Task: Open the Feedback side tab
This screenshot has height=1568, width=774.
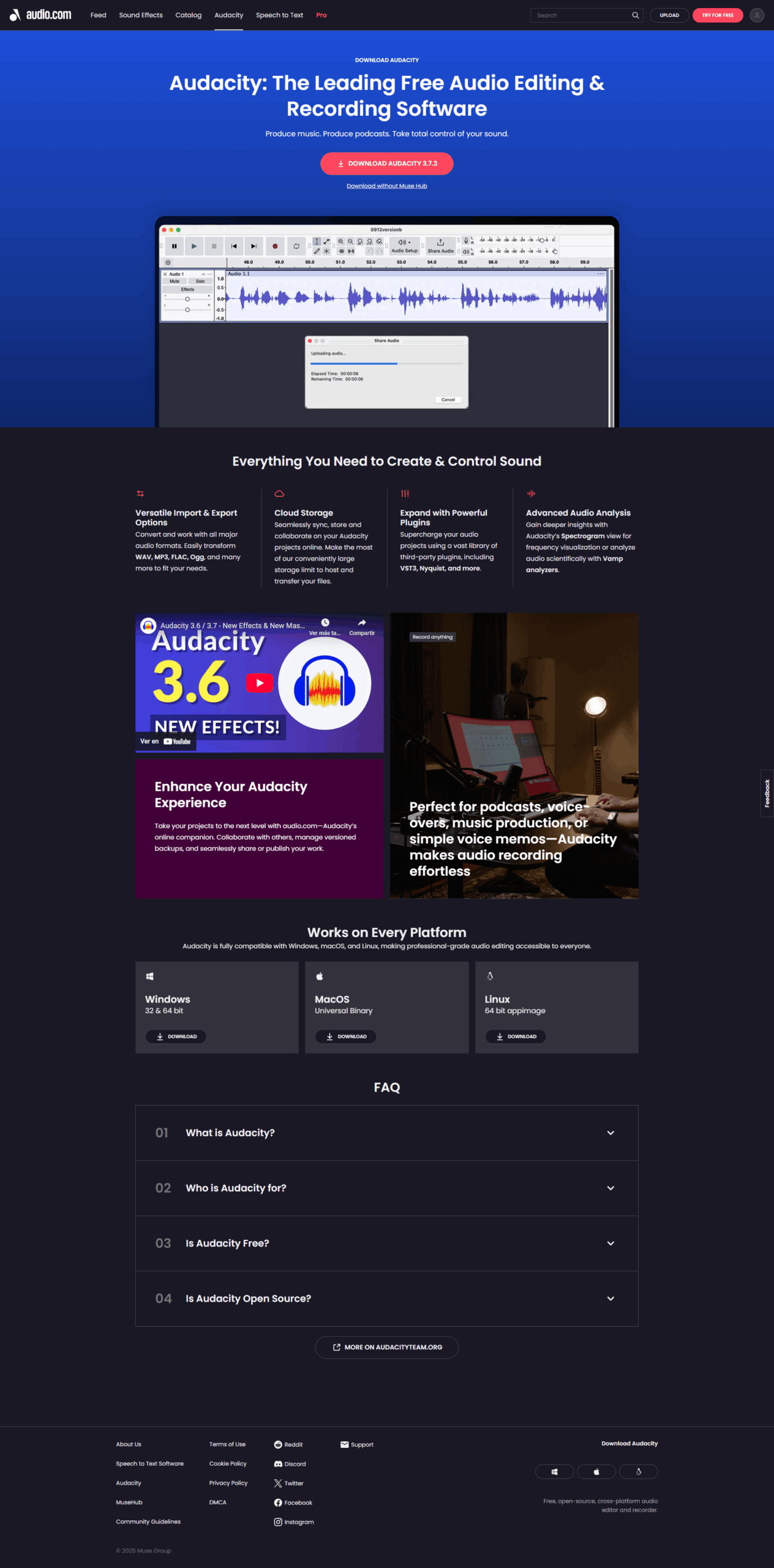Action: pos(767,793)
